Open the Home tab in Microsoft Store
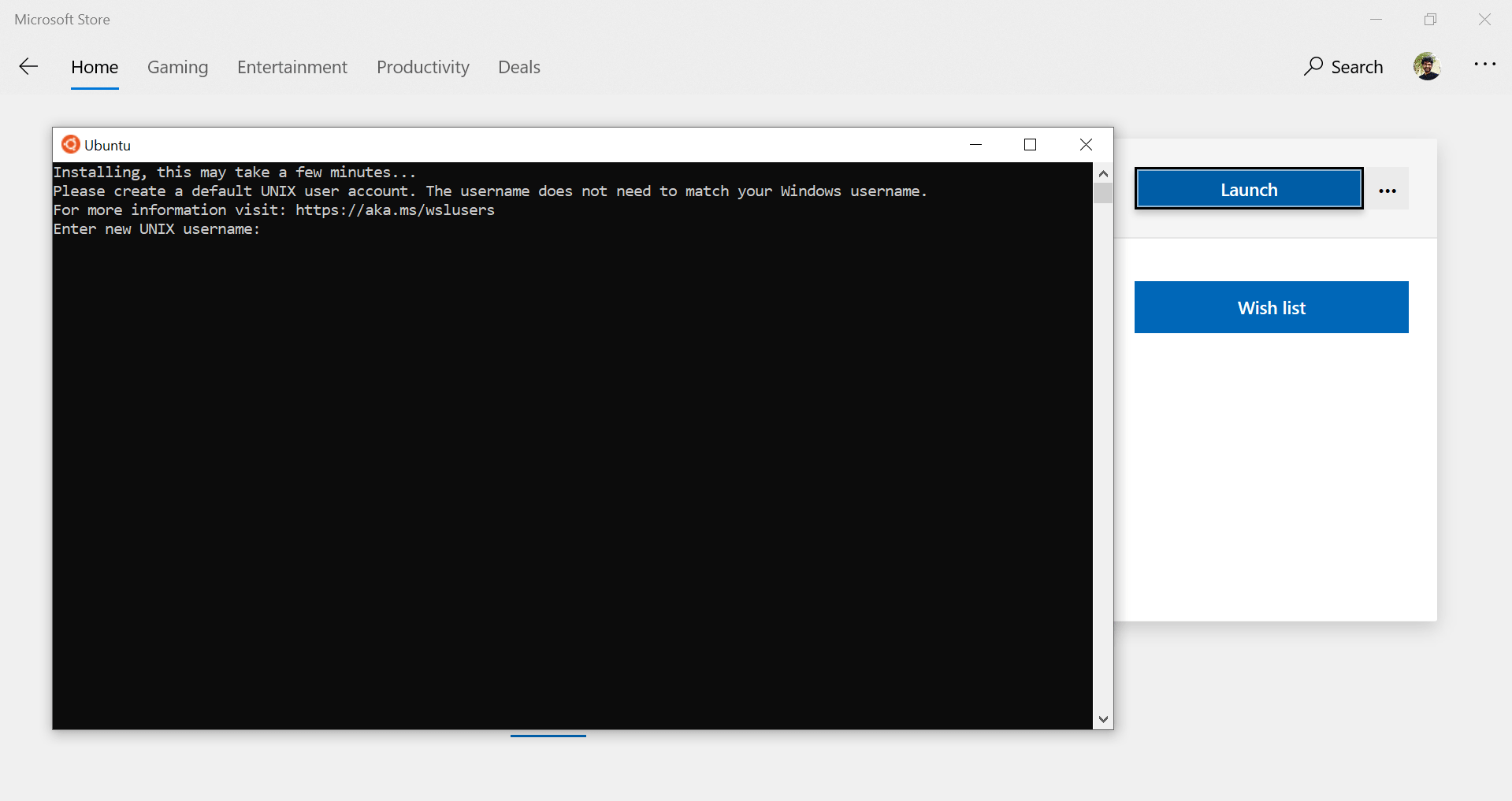 tap(95, 67)
